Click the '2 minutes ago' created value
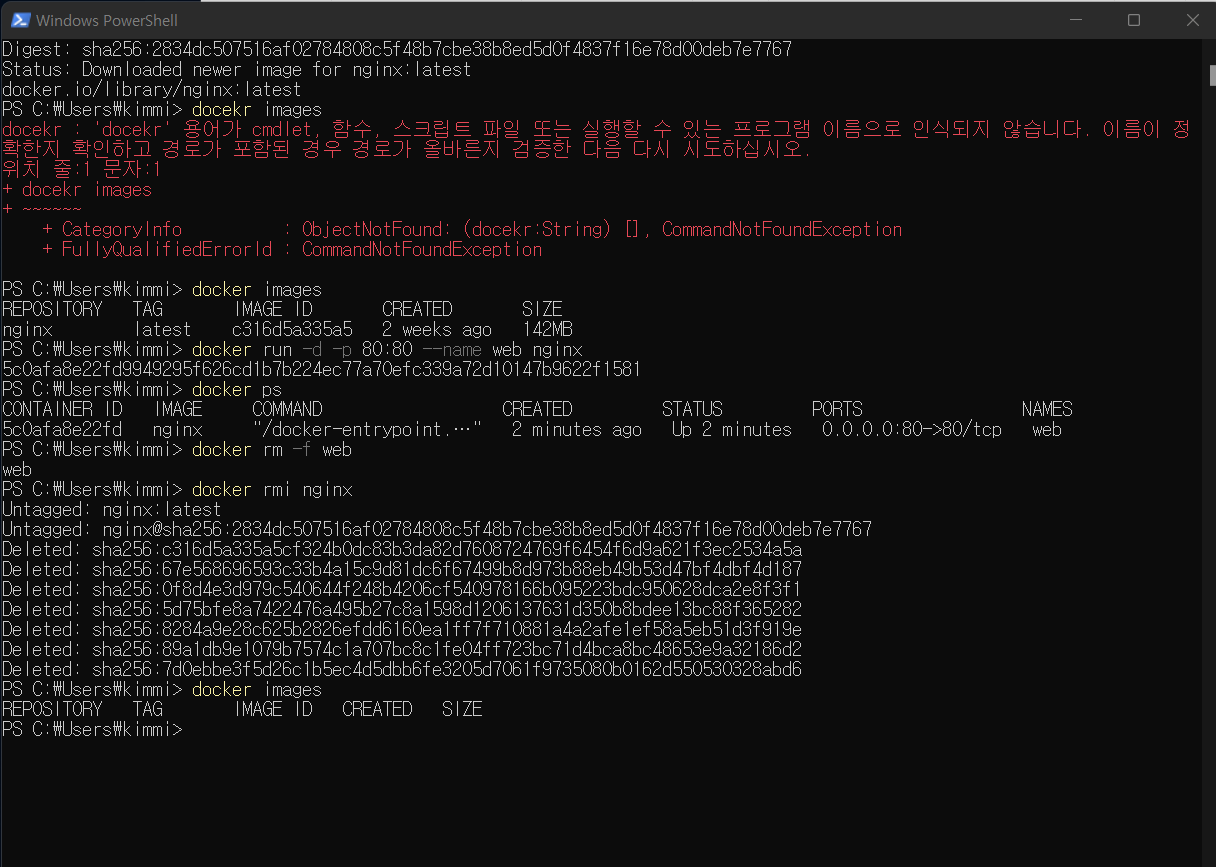The width and height of the screenshot is (1216, 867). click(577, 429)
